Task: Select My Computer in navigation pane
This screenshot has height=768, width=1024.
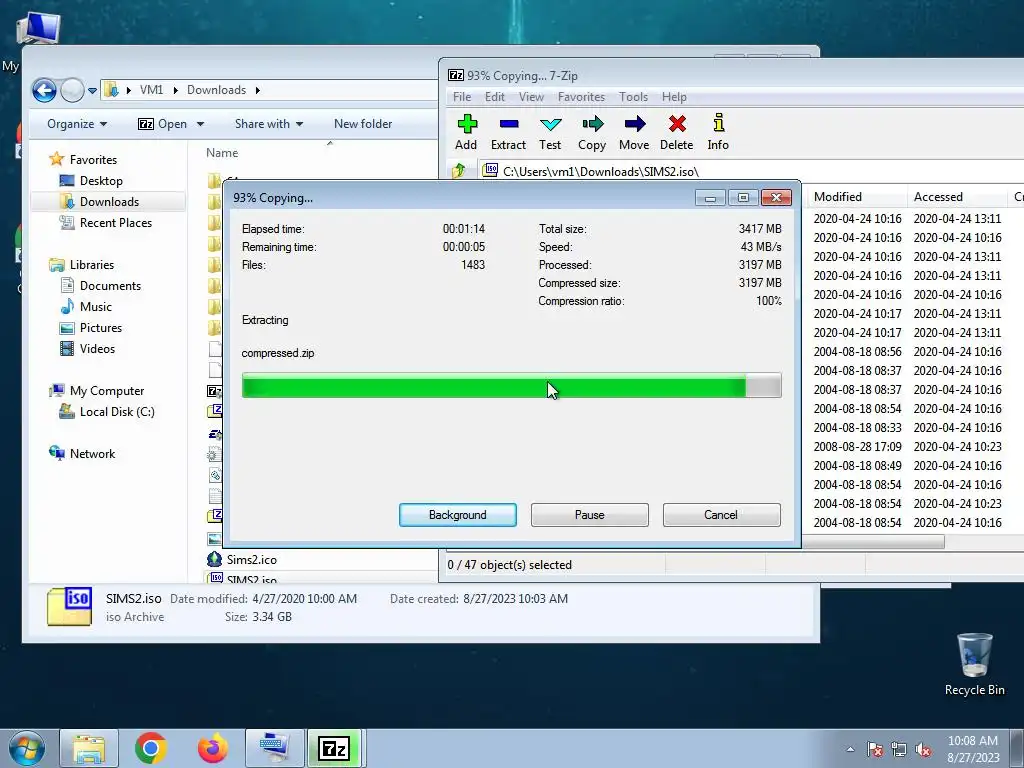Action: pyautogui.click(x=106, y=391)
